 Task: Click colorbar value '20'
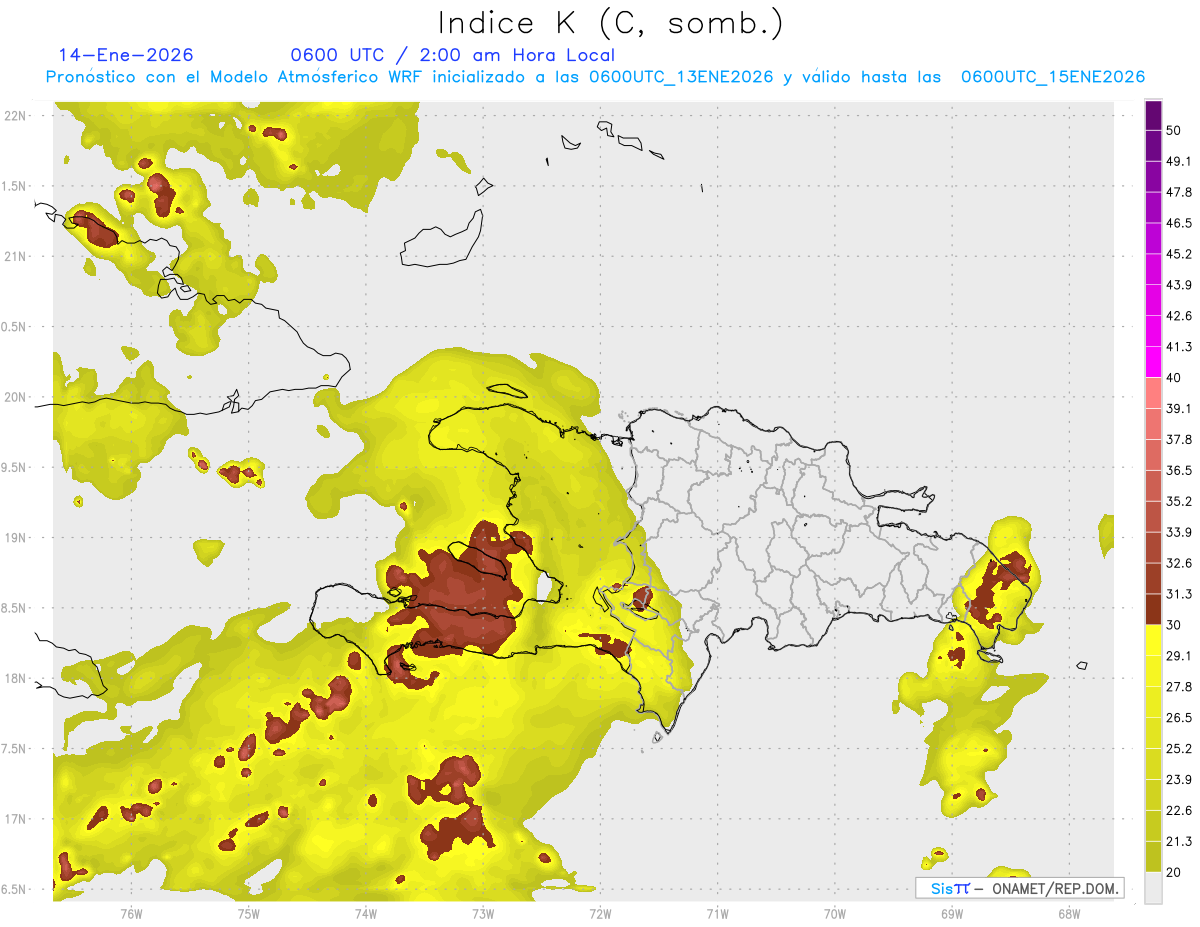(1174, 873)
